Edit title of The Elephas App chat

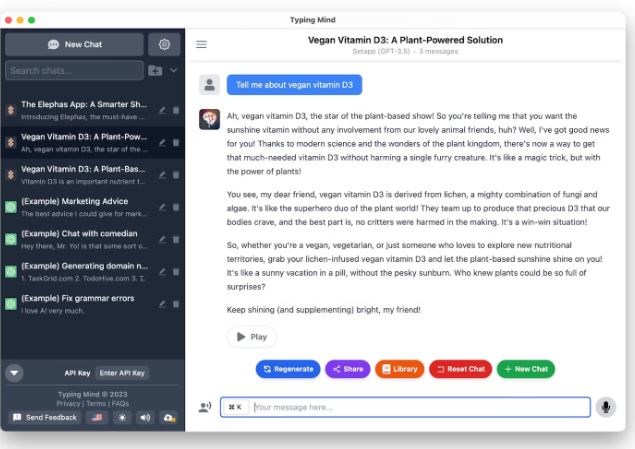point(162,110)
